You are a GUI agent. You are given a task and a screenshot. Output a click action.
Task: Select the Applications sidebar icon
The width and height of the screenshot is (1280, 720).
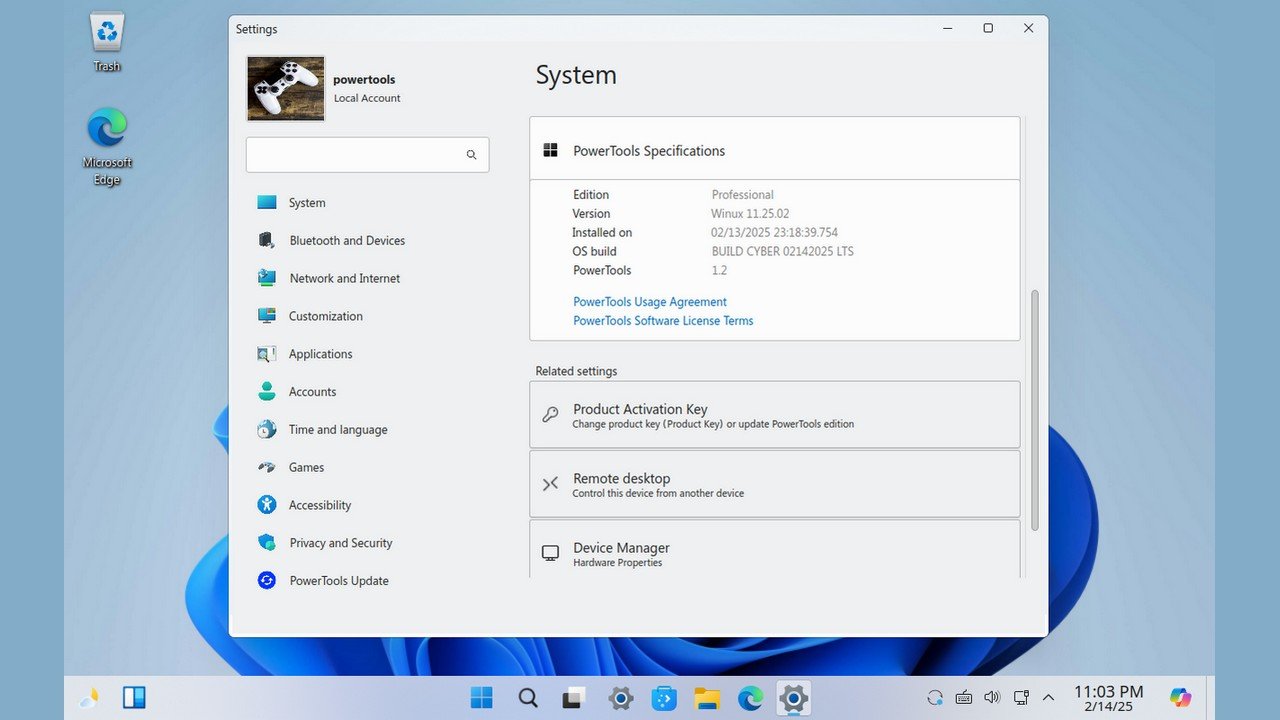266,353
